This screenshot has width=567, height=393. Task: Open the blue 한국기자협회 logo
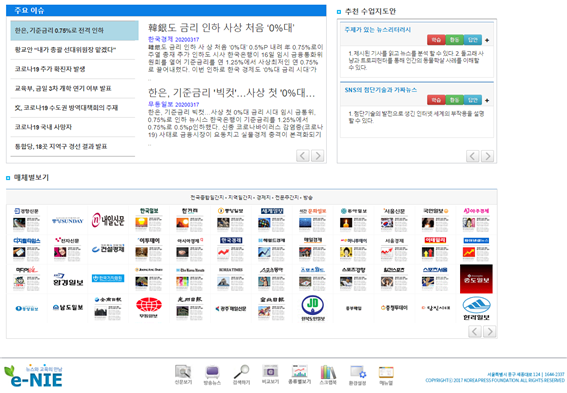click(x=108, y=278)
